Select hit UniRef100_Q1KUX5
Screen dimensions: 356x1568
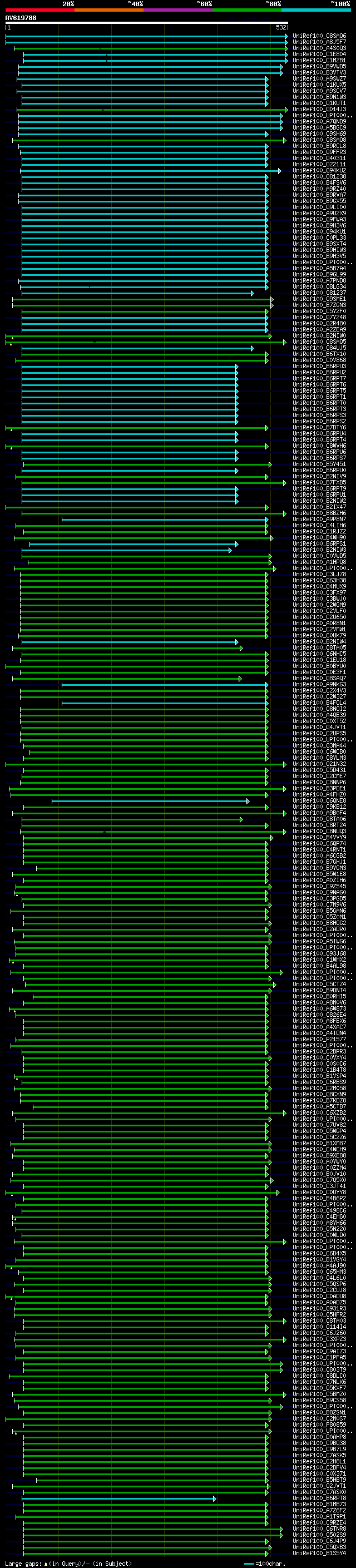tap(319, 85)
